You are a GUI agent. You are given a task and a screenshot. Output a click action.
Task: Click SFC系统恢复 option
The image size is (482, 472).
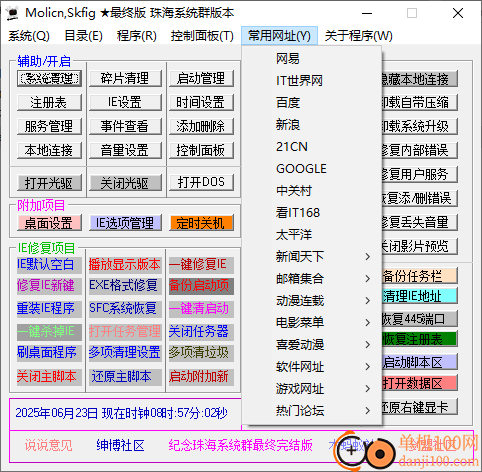point(125,308)
